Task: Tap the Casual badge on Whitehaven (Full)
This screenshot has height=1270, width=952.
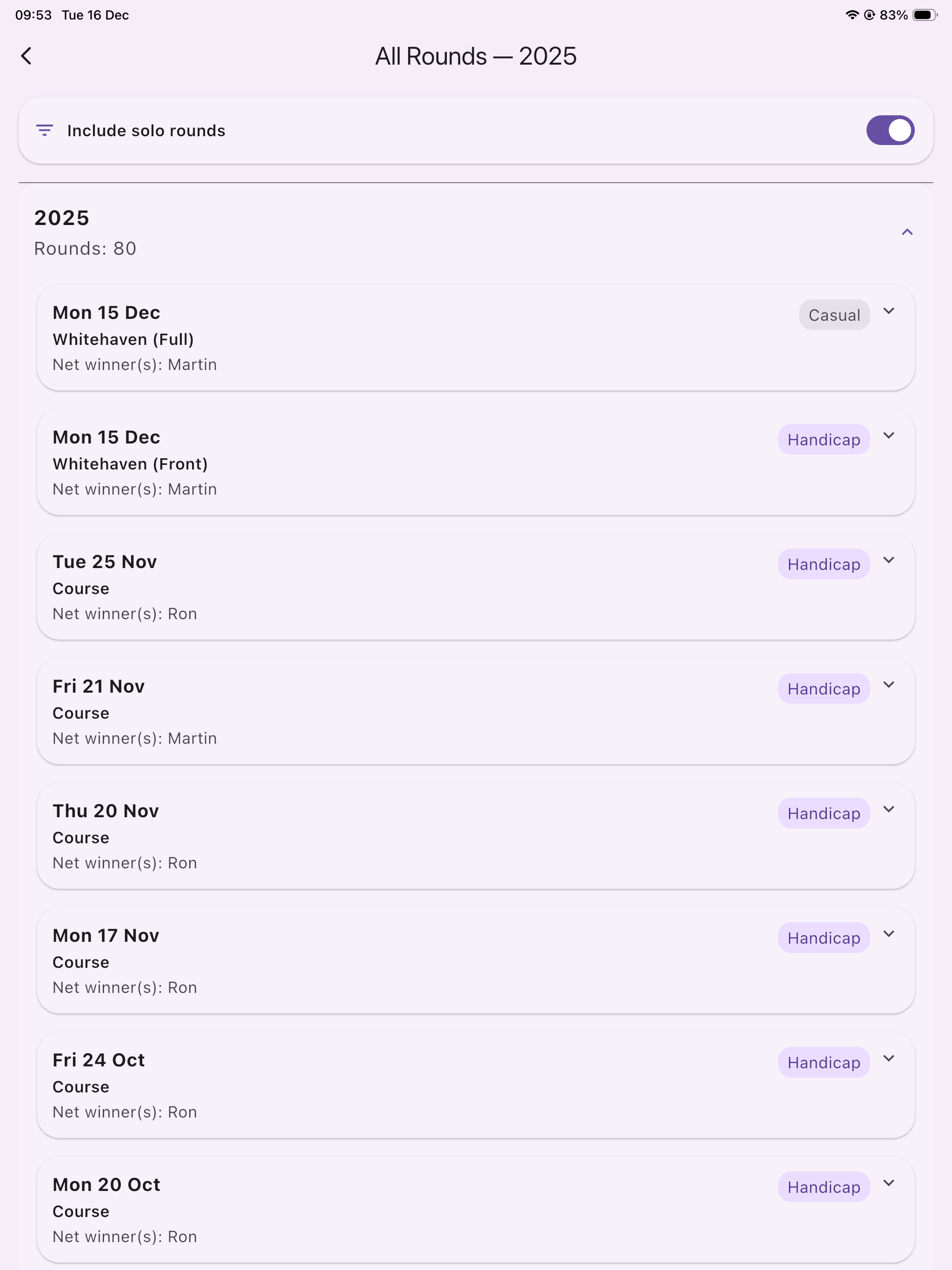Action: click(x=834, y=315)
